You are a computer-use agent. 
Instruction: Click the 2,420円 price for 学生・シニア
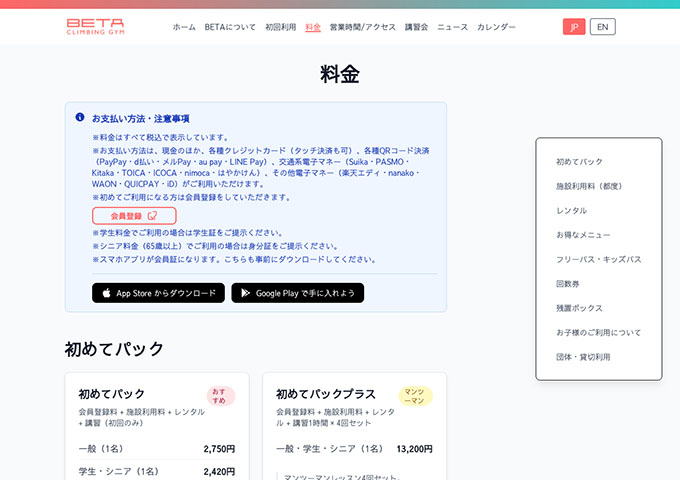[219, 471]
